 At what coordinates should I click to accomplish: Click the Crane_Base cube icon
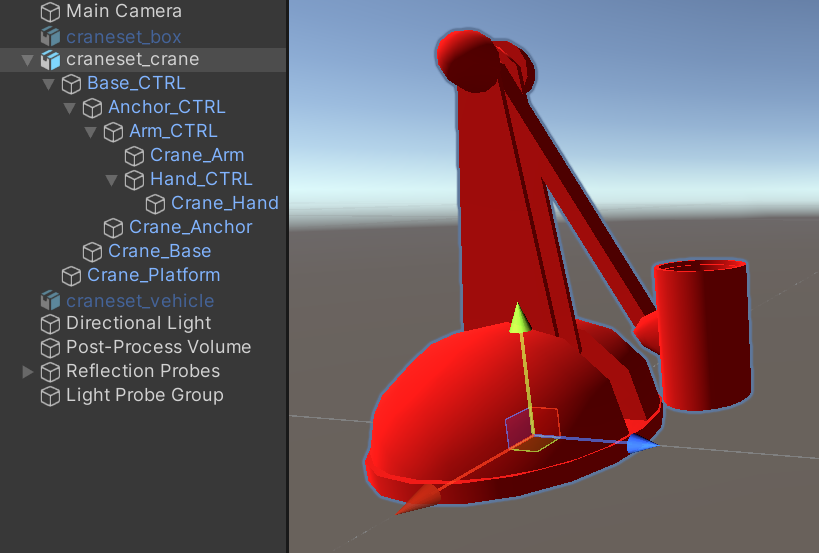[x=92, y=252]
